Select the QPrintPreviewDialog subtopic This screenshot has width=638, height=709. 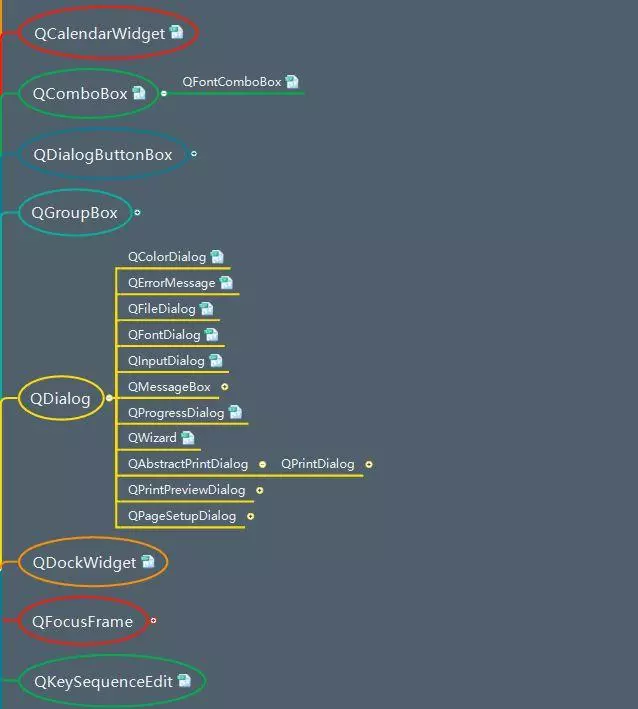click(186, 490)
